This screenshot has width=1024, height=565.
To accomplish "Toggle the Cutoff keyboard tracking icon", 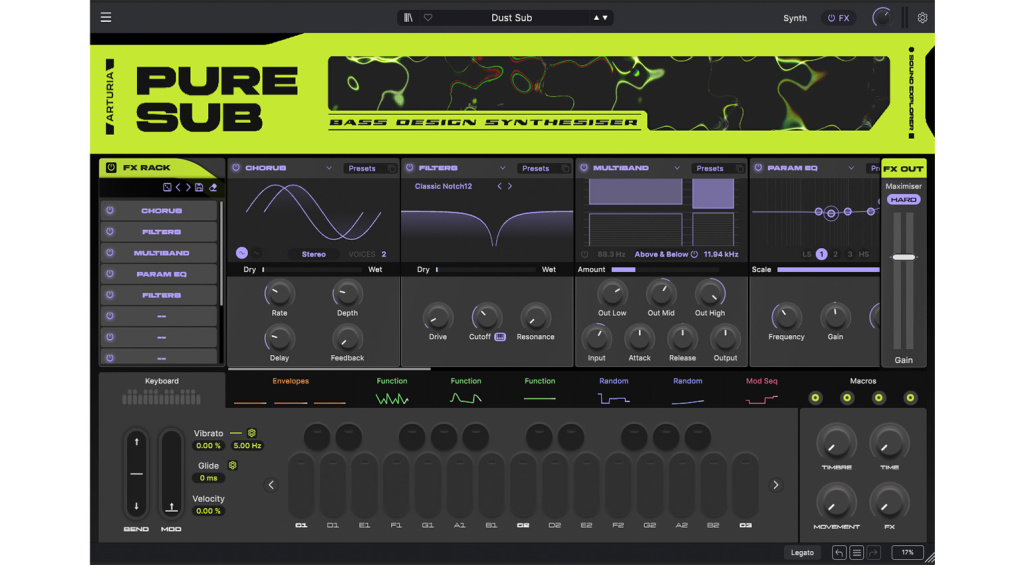I will 500,337.
